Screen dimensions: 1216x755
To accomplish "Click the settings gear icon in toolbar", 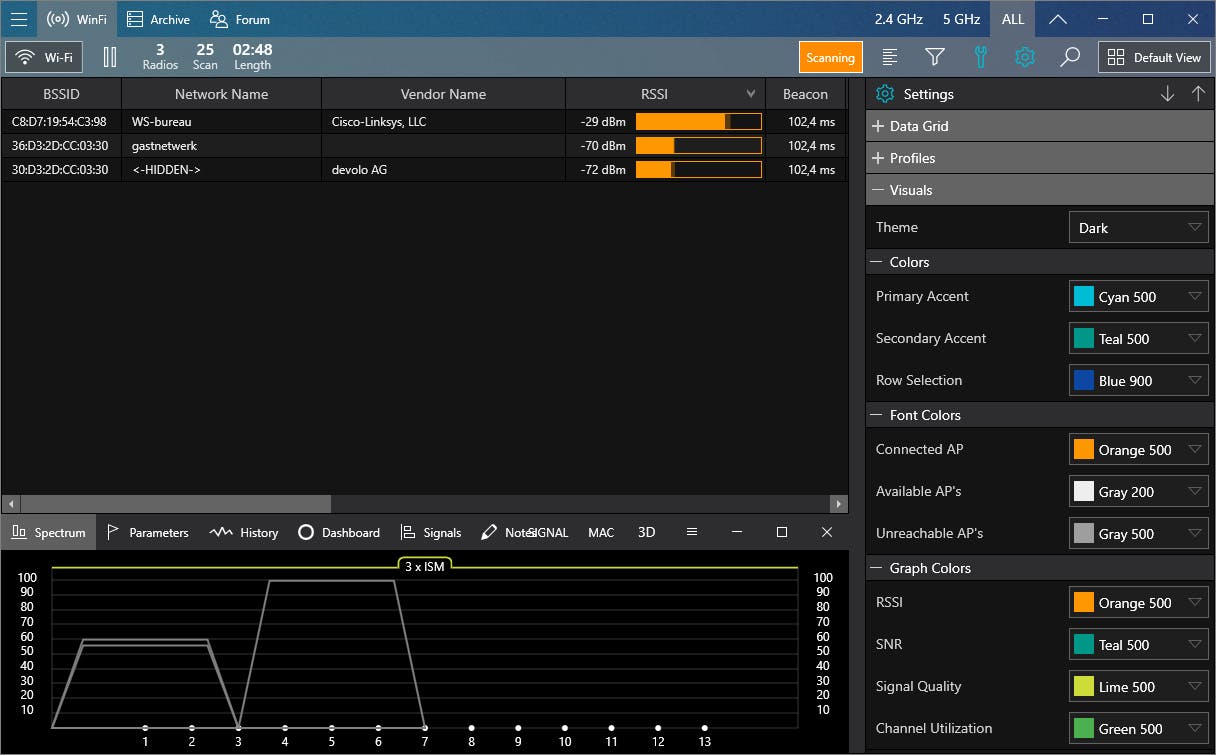I will click(1024, 57).
